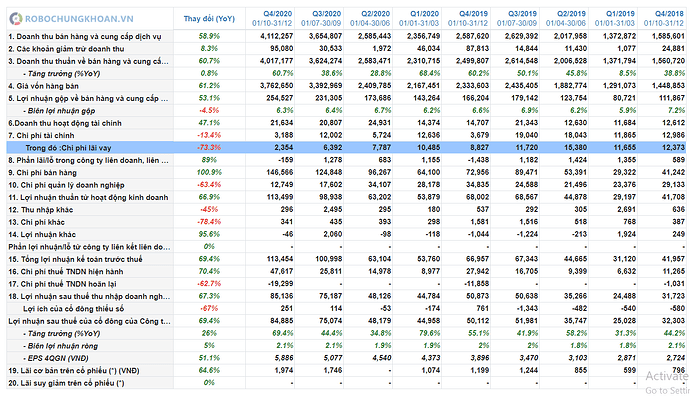The width and height of the screenshot is (690, 399).
Task: Click Q3/2020 net revenue value 3,624,274
Action: (x=325, y=61)
